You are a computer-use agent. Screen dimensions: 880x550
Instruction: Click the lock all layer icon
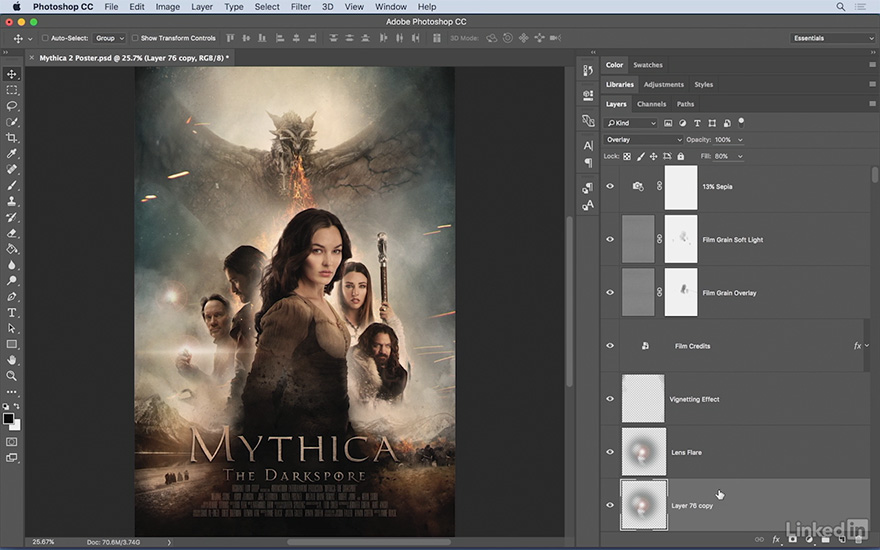tap(681, 157)
